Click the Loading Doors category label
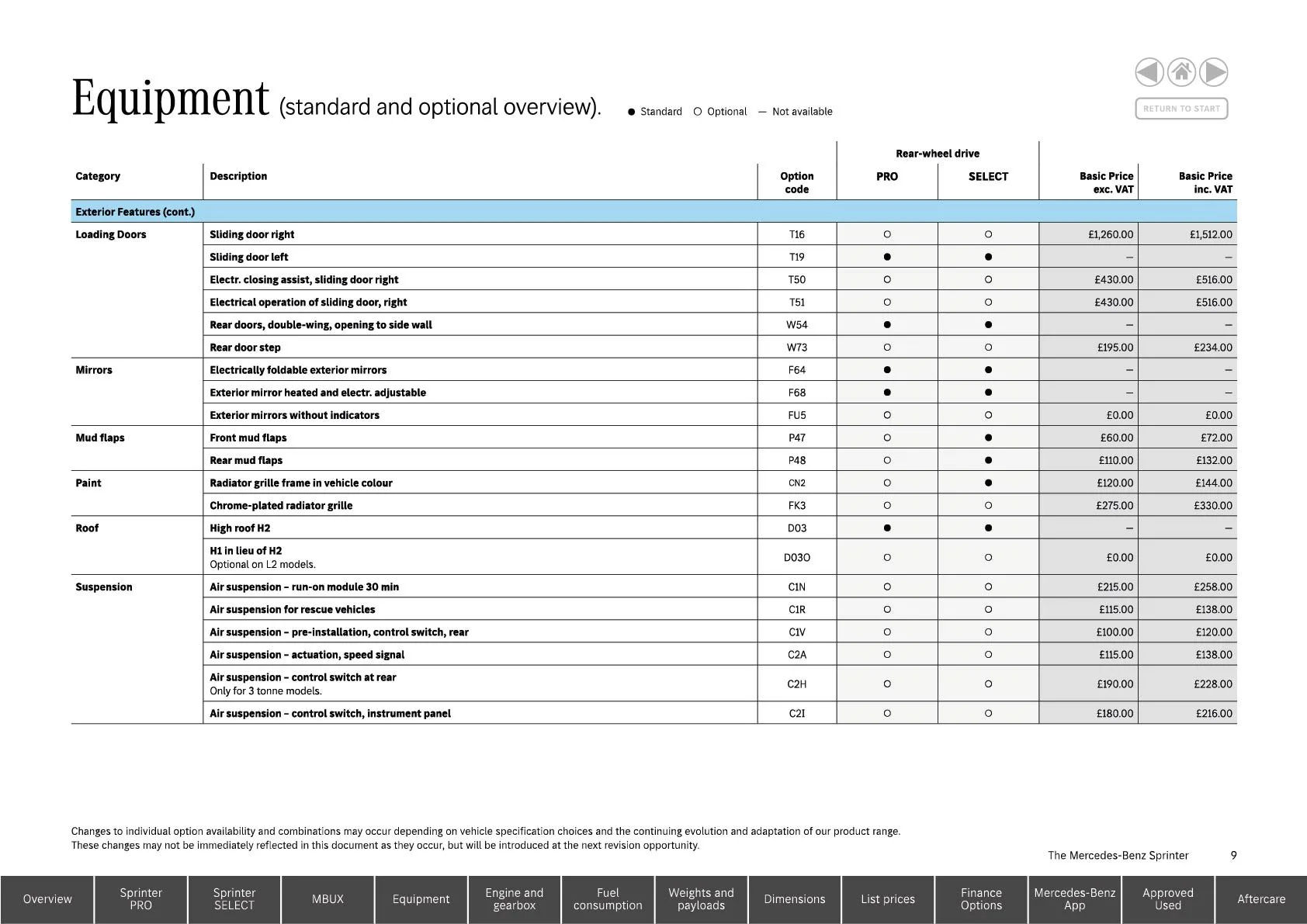 coord(111,234)
